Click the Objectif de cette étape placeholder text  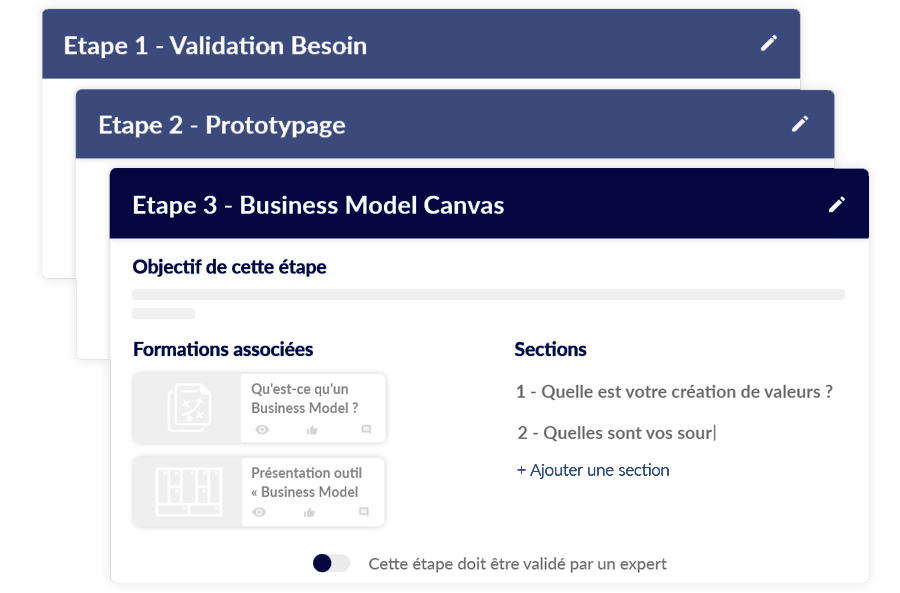(x=488, y=303)
